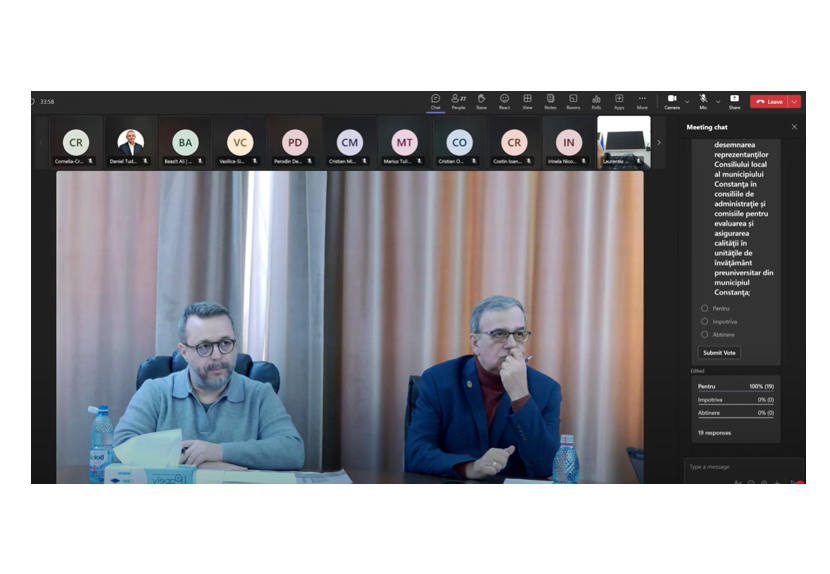Leave the meeting with the red button

769,102
